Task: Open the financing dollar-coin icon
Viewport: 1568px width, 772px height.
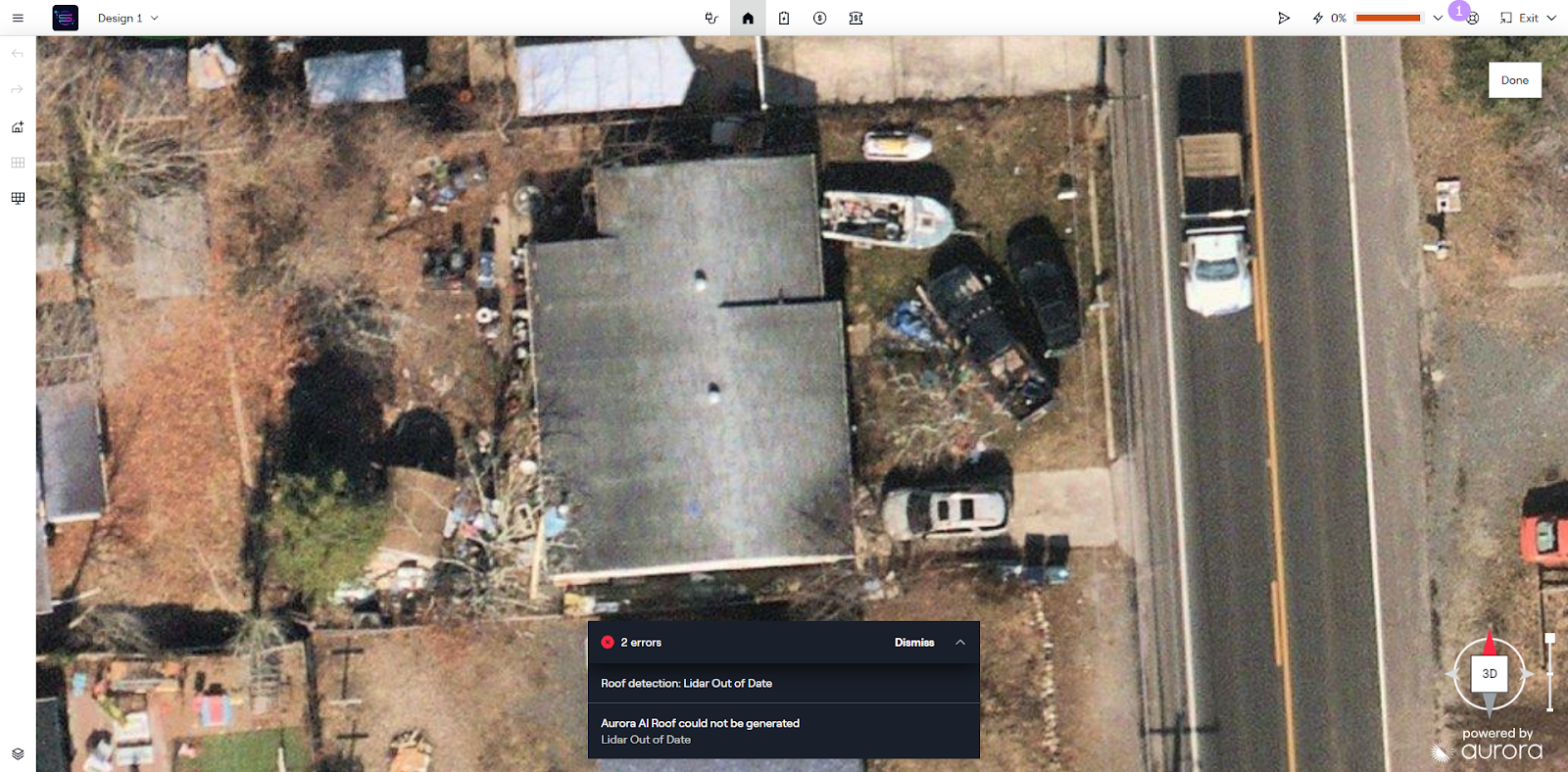Action: pos(820,18)
